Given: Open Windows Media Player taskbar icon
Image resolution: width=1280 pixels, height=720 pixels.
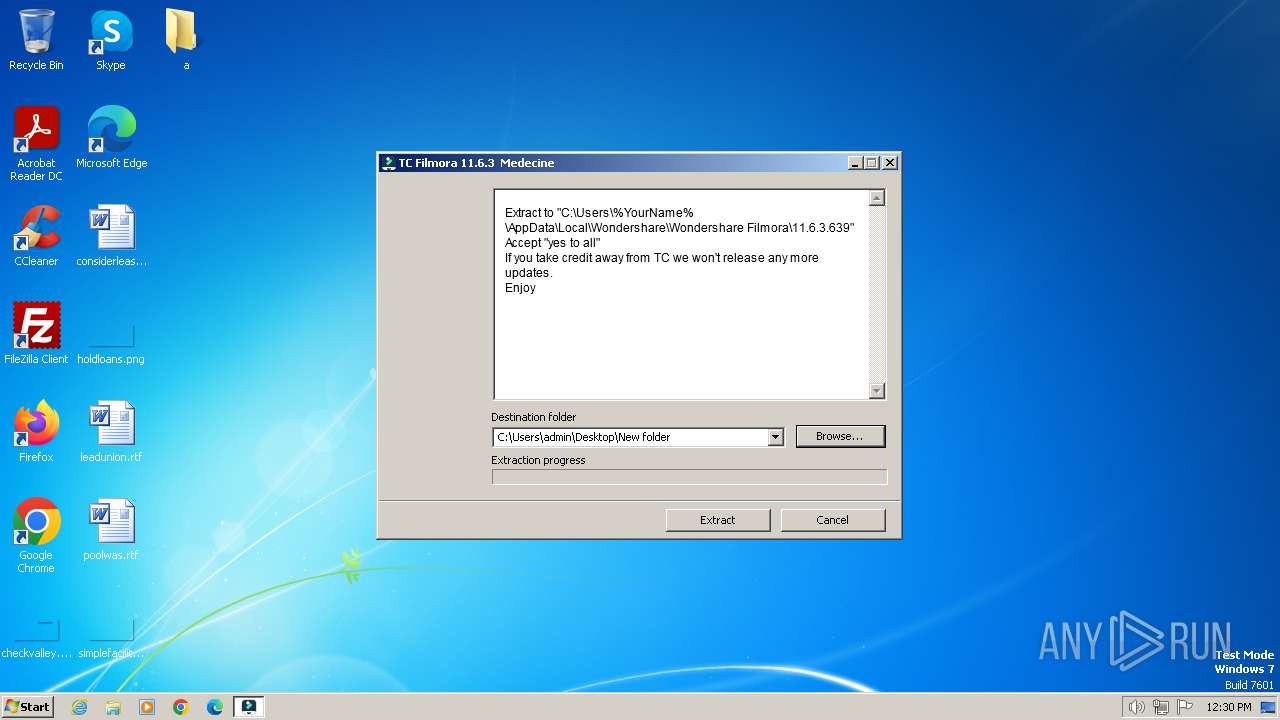Looking at the screenshot, I should tap(147, 707).
